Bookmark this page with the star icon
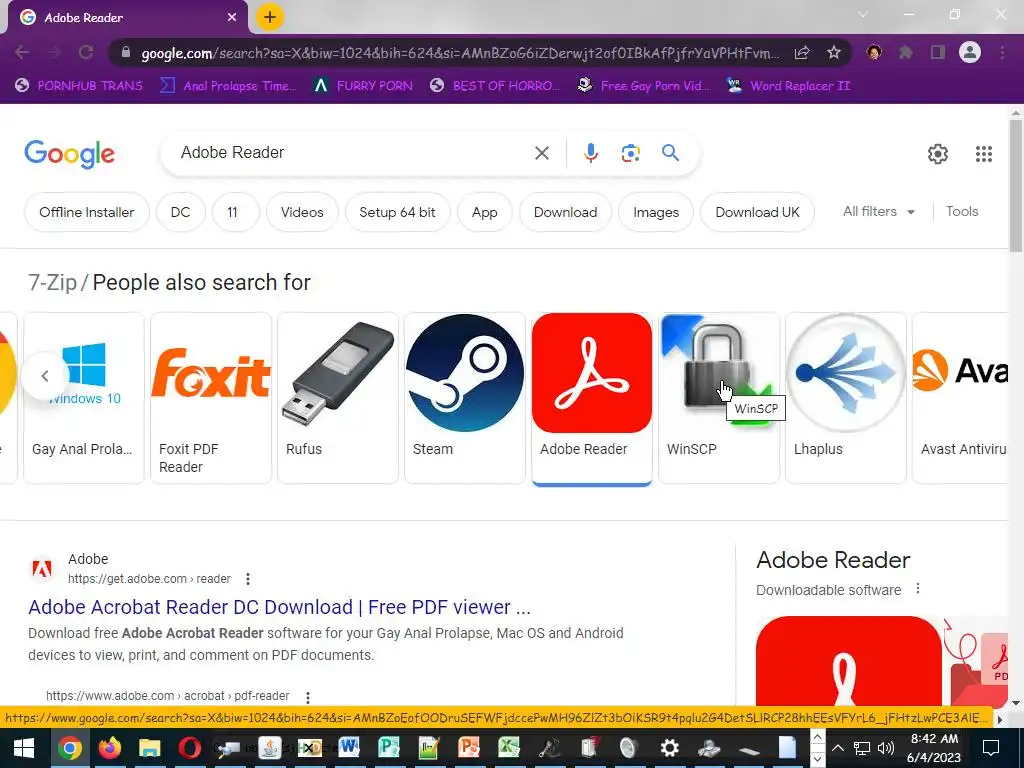 click(x=833, y=52)
